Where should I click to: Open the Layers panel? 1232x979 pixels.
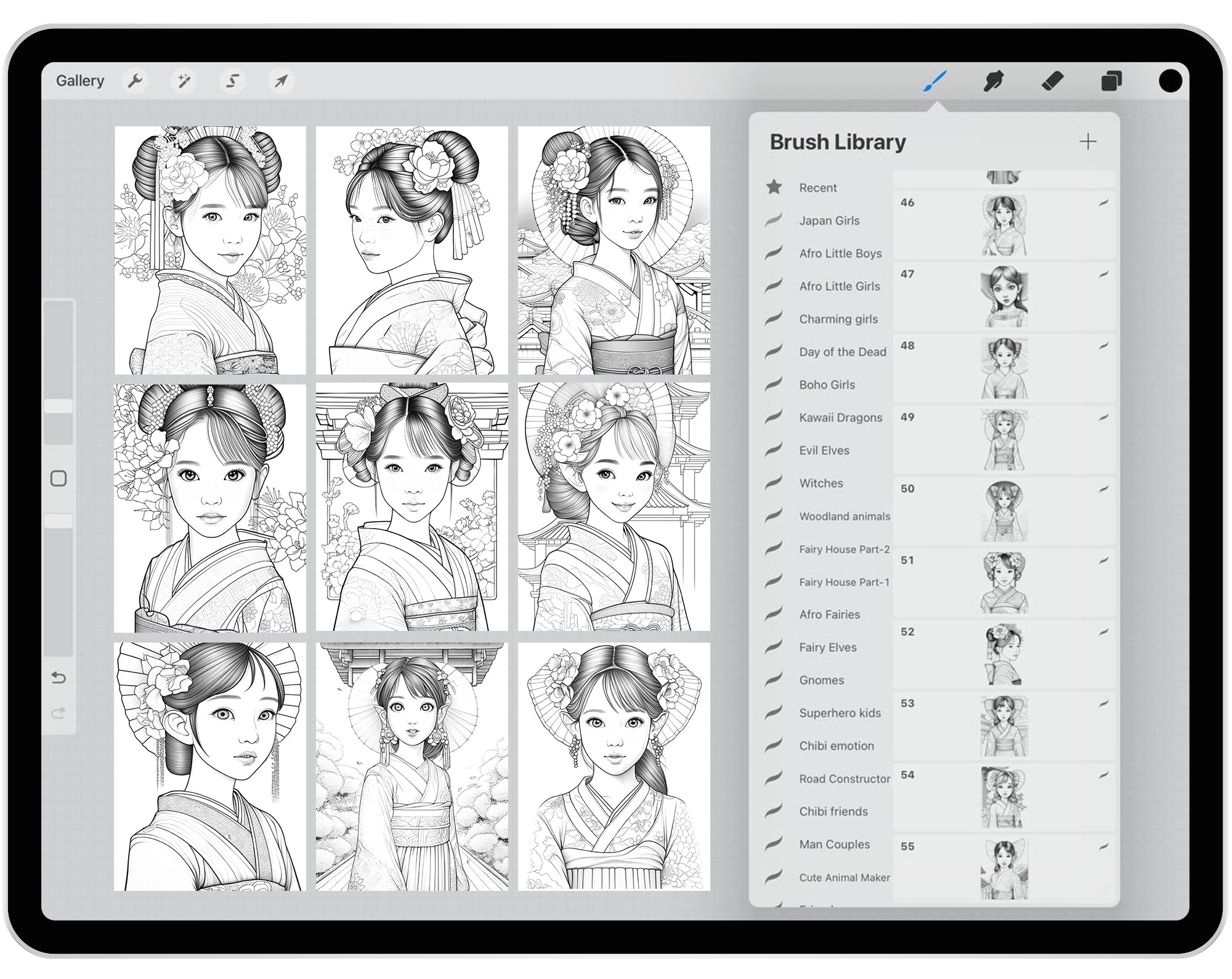[1112, 80]
